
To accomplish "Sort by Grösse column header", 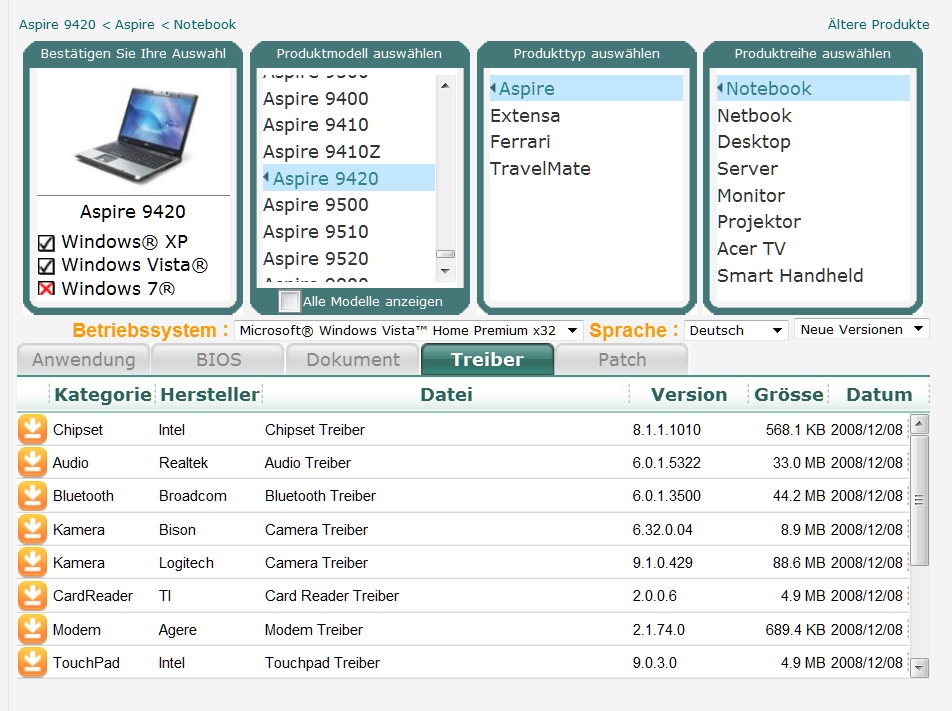I will (x=789, y=395).
